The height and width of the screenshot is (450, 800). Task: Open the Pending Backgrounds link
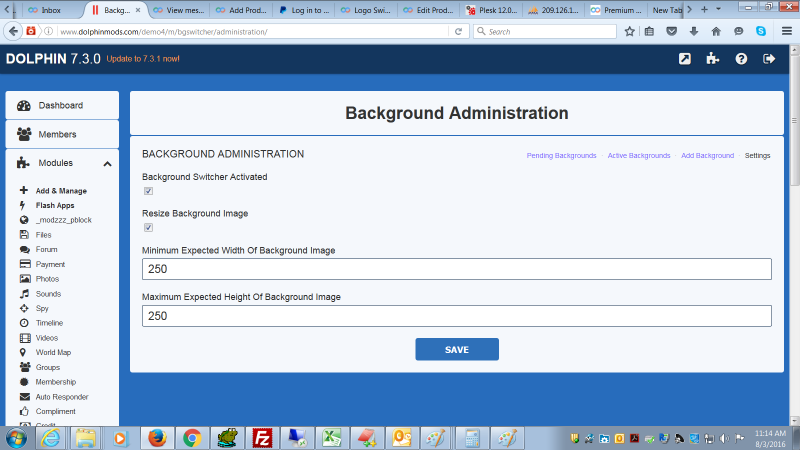coord(561,156)
